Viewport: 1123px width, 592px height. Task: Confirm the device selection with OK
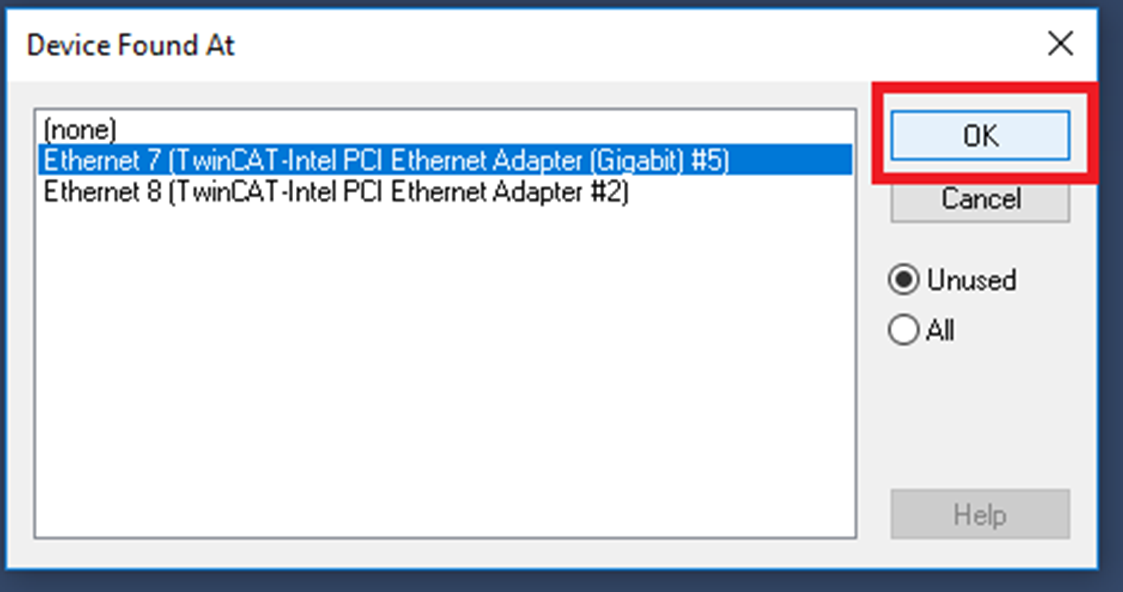(x=980, y=136)
